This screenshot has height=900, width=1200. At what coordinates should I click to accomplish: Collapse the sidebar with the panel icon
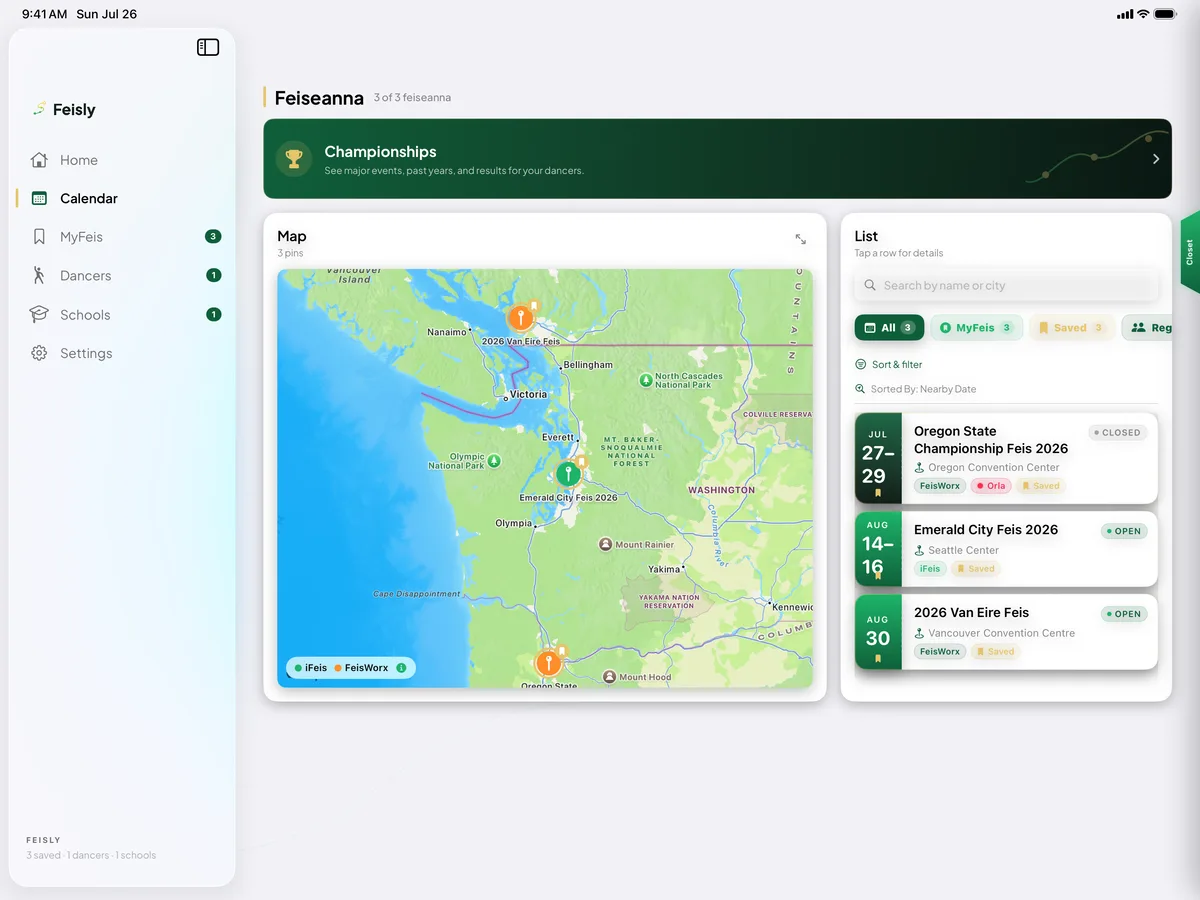tap(208, 47)
